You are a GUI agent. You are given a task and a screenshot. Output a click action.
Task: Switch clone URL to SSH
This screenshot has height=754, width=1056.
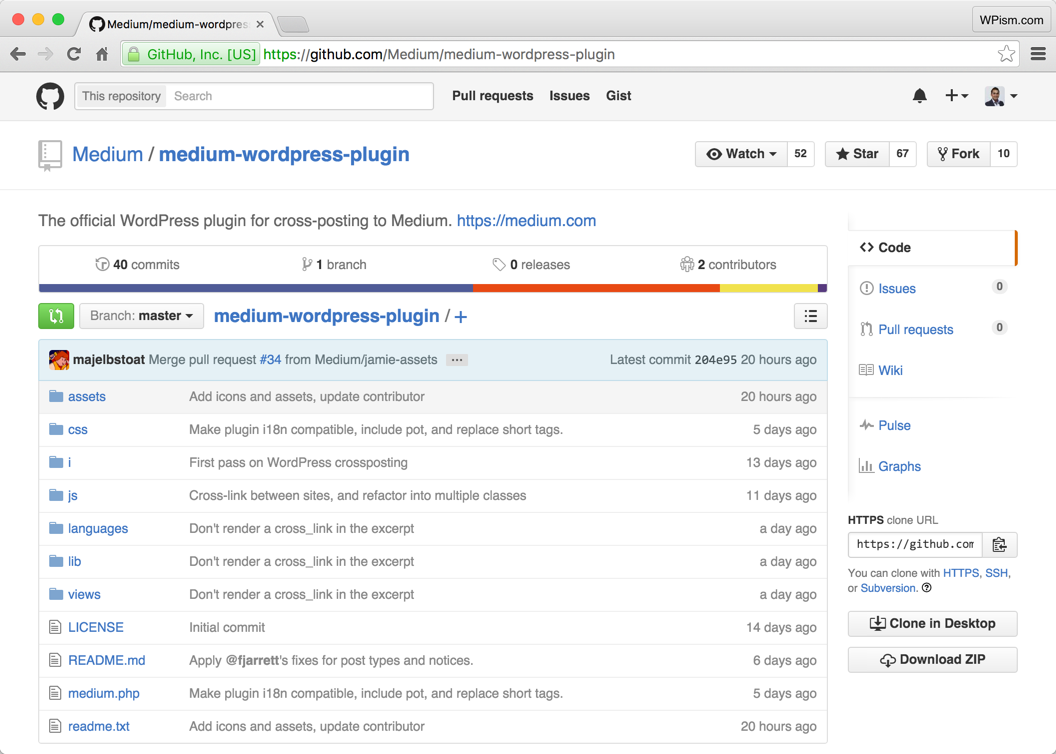(996, 573)
